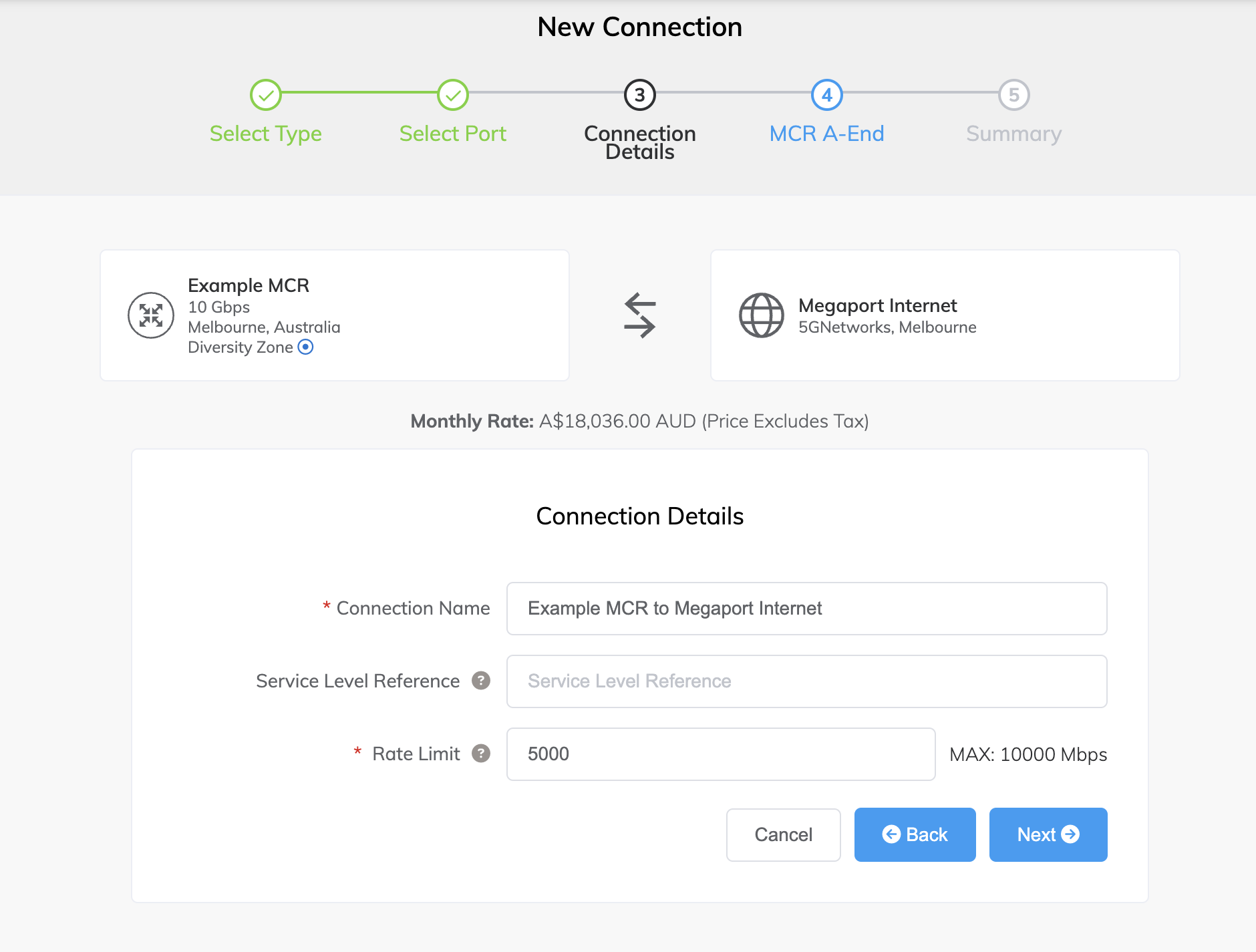Click the Next button
The height and width of the screenshot is (952, 1256).
[1048, 835]
